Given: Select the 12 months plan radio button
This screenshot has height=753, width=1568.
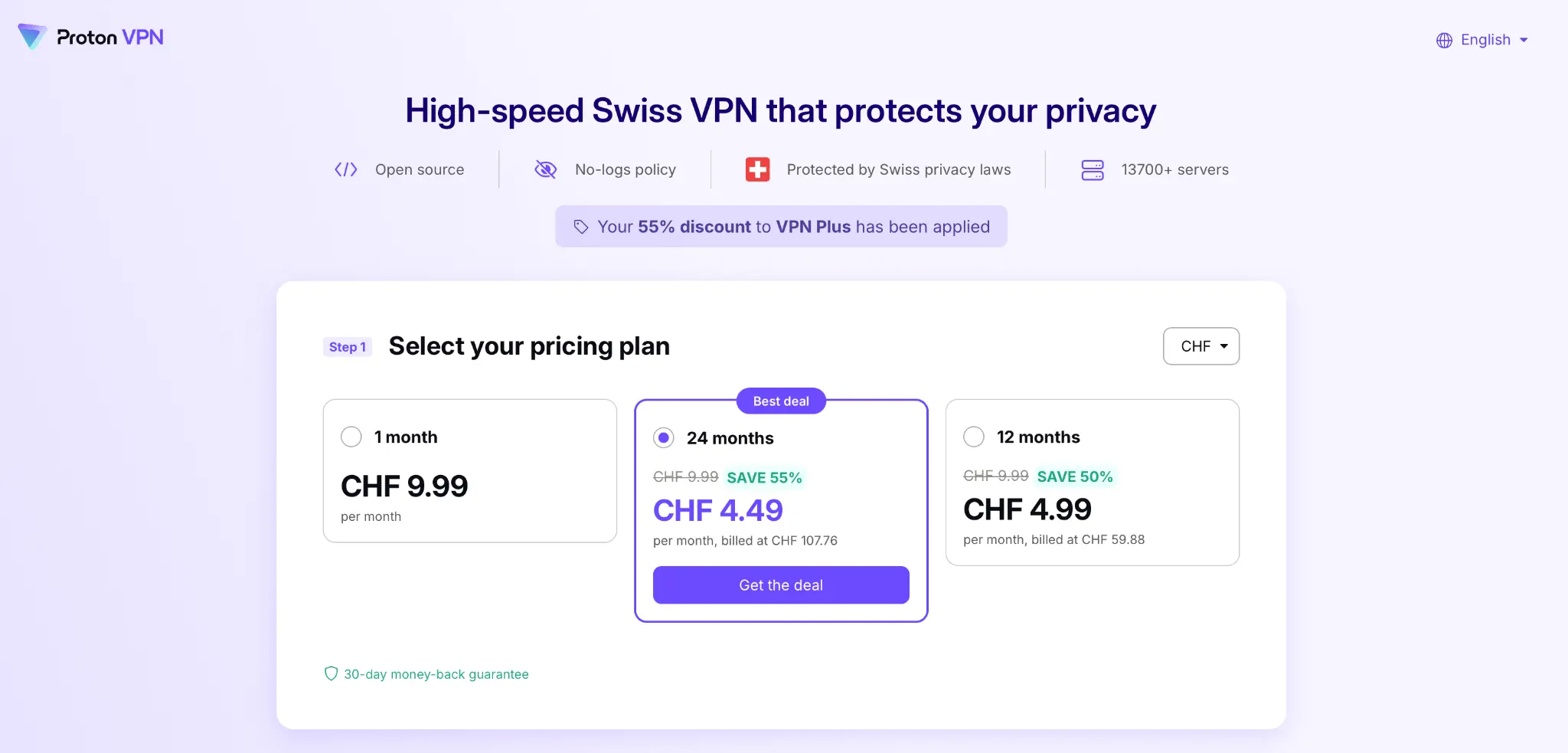Looking at the screenshot, I should pyautogui.click(x=974, y=437).
